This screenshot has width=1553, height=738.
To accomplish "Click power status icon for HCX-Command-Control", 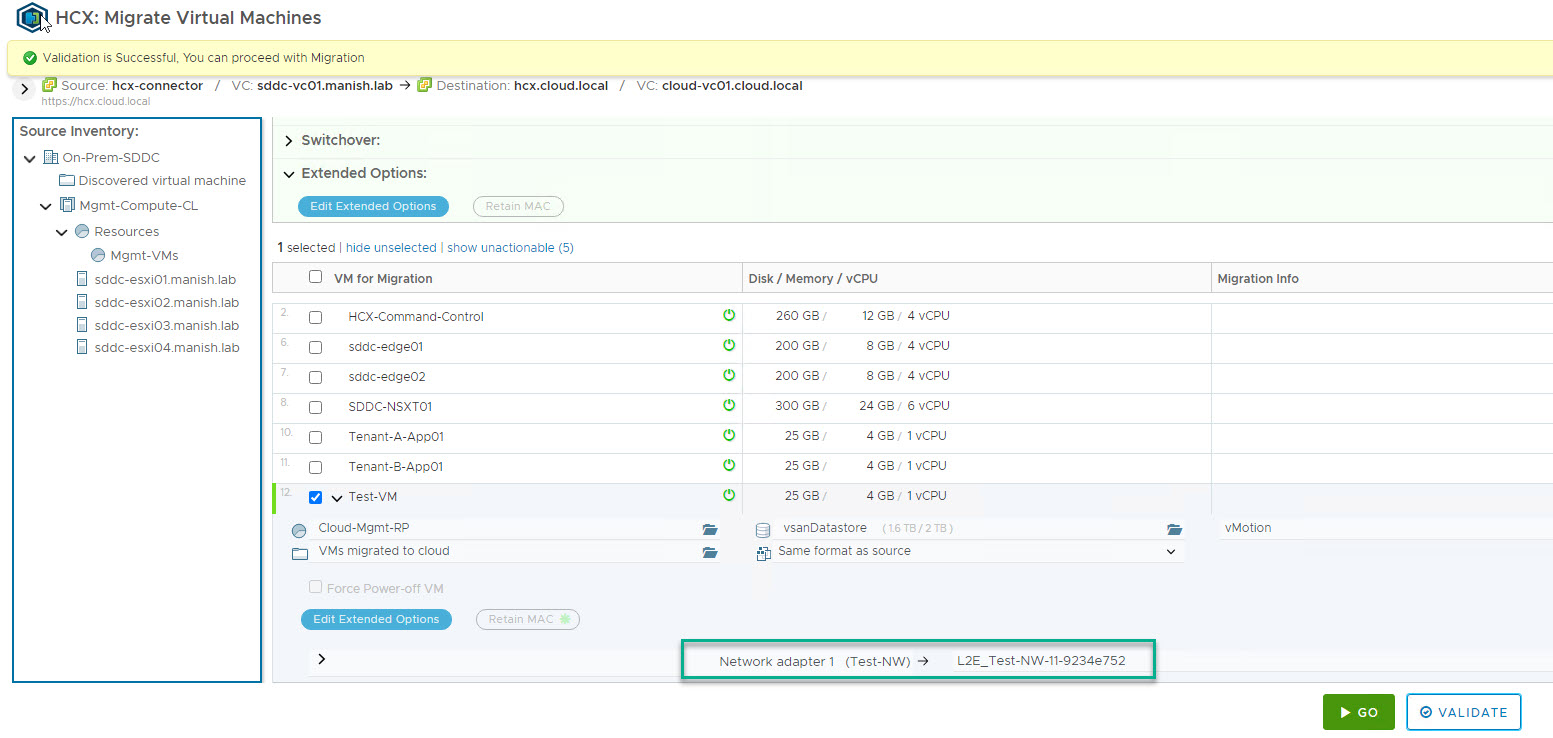I will point(729,316).
